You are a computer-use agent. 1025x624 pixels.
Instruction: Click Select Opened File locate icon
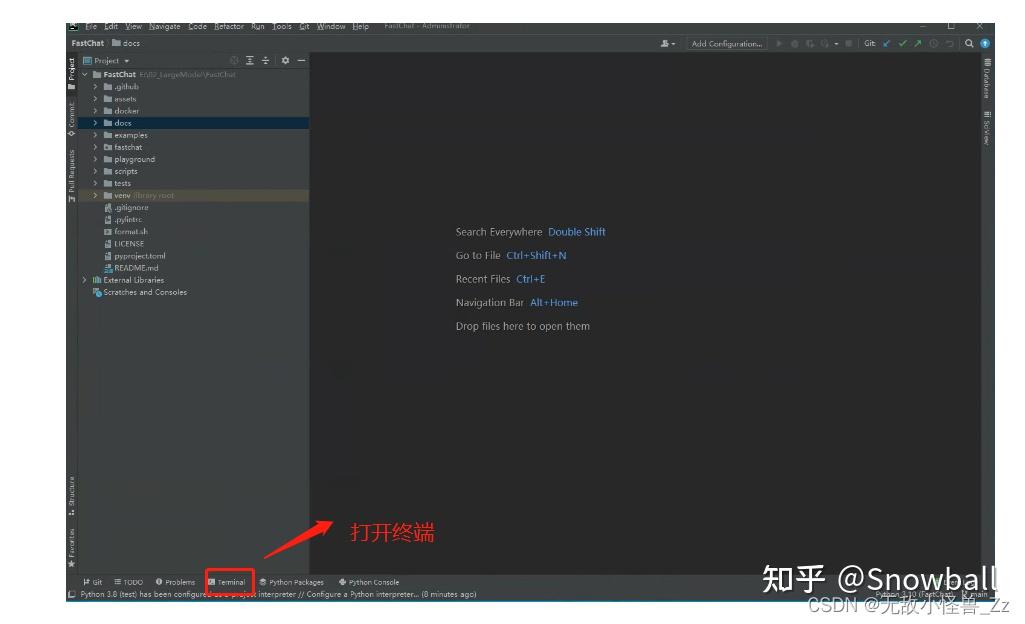[x=234, y=60]
